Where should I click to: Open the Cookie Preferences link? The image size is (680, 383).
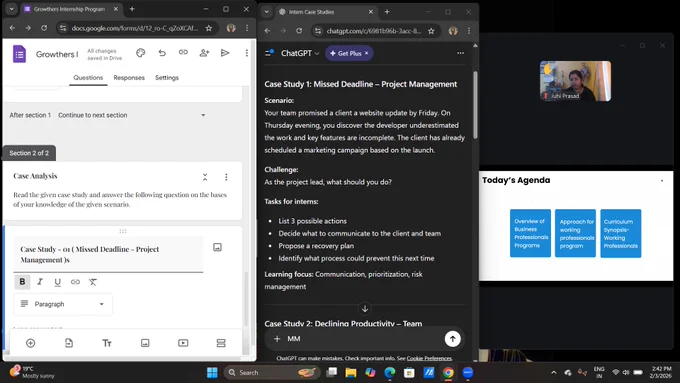point(429,358)
